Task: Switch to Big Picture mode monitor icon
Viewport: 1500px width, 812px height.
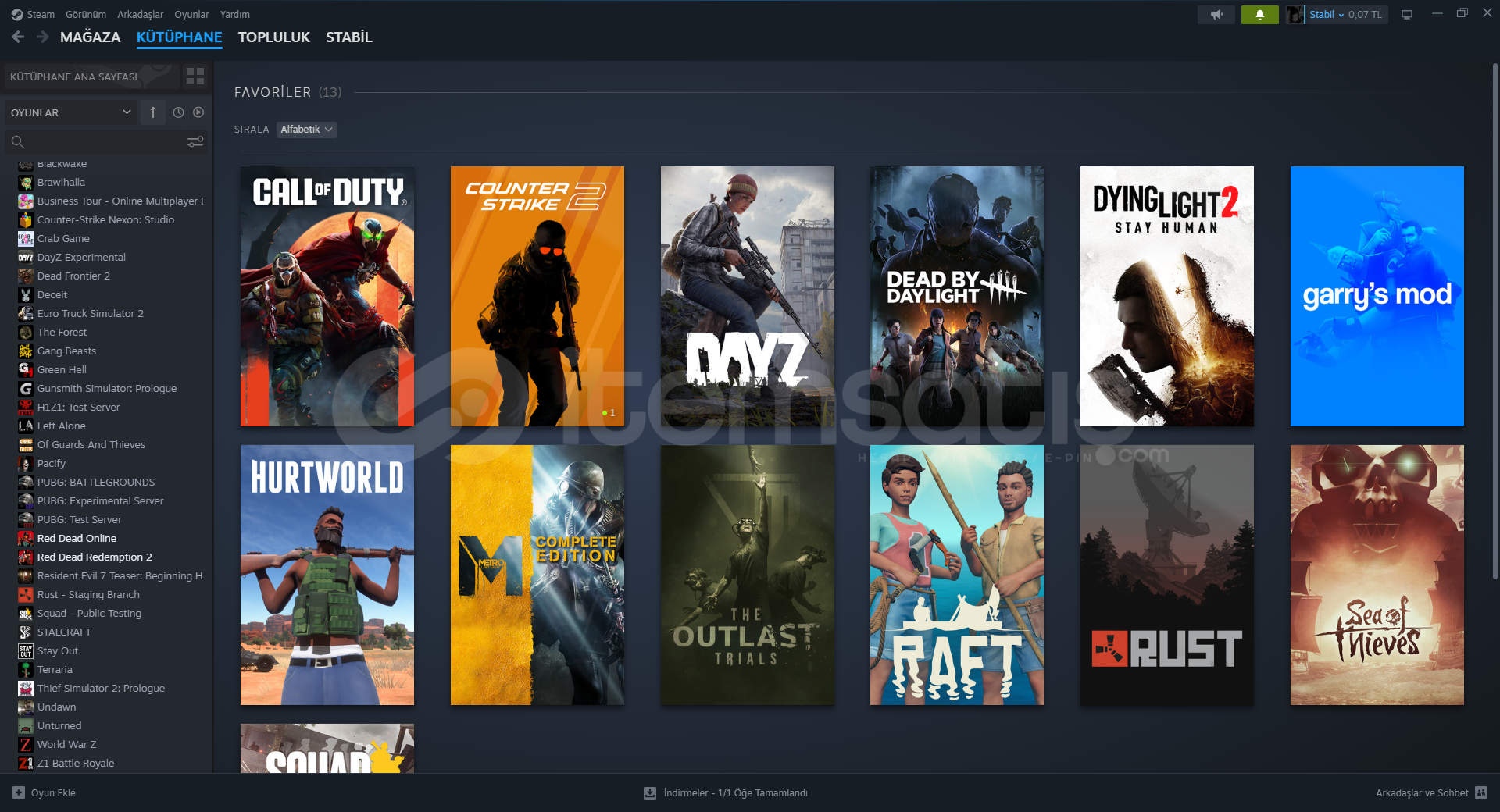Action: [x=1407, y=14]
